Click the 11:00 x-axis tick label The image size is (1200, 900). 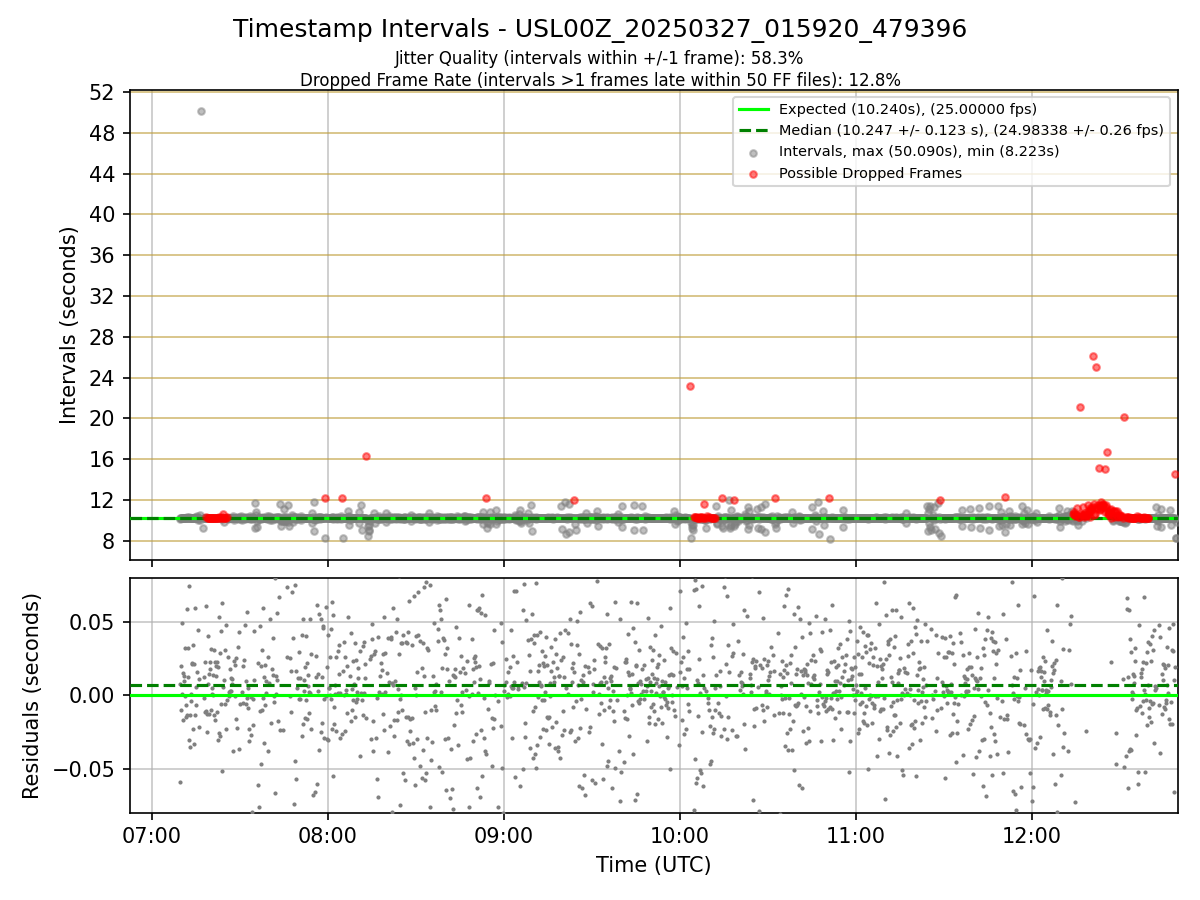click(856, 835)
